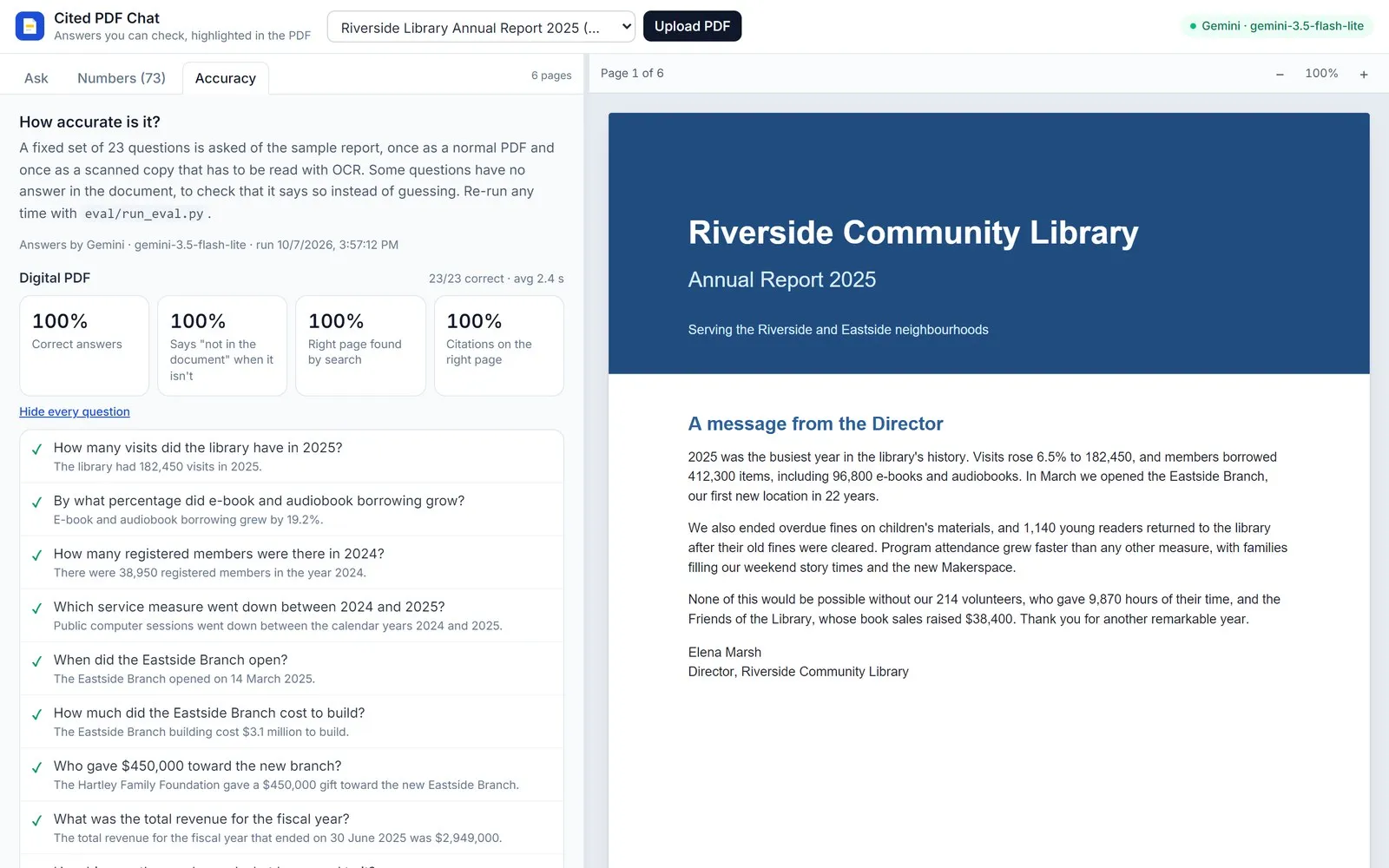Click the 23/23 correct summary text
This screenshot has width=1389, height=868.
[496, 279]
